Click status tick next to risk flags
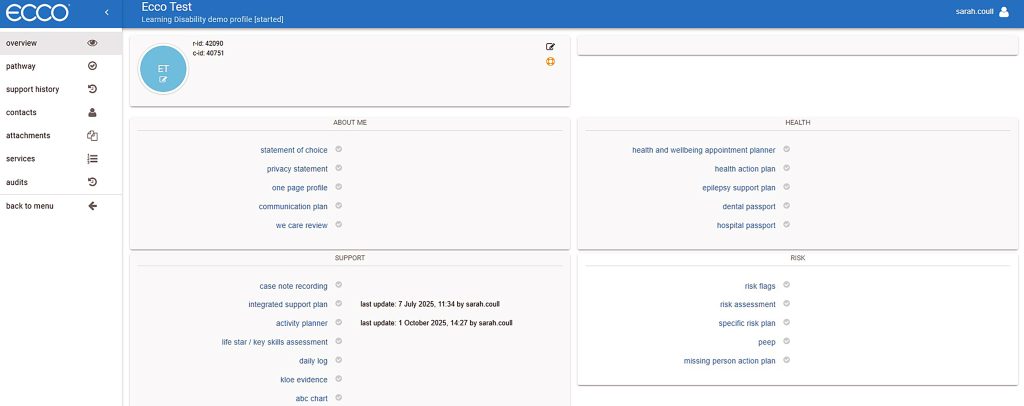The width and height of the screenshot is (1024, 406). 787,285
